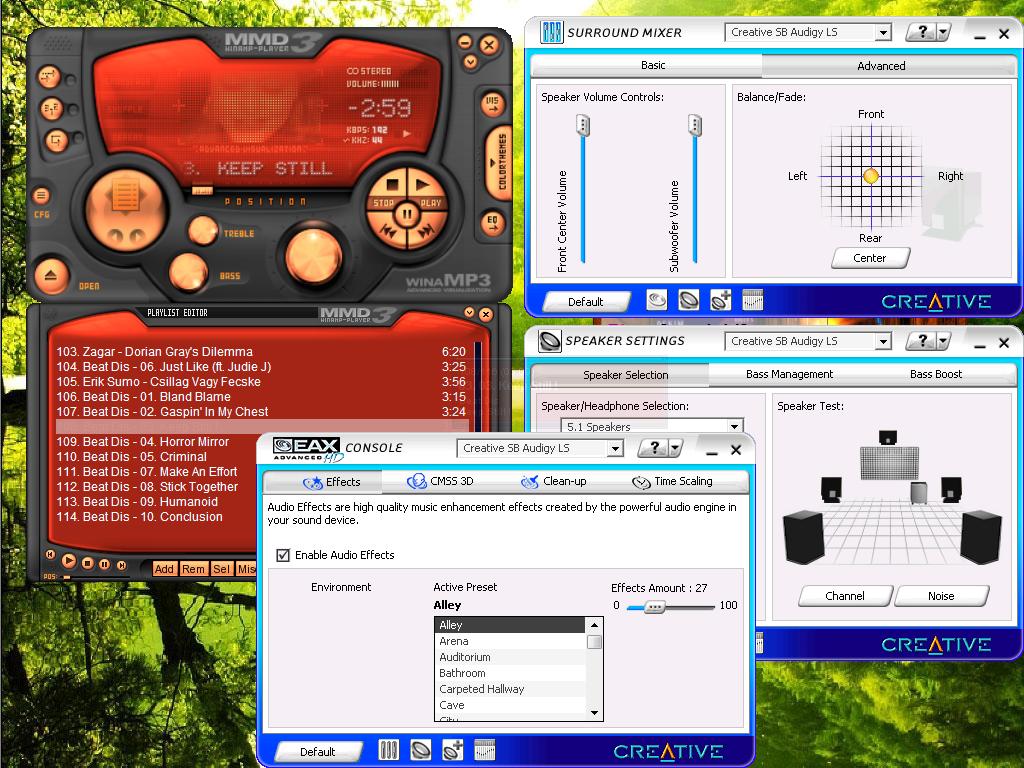Click down arrow of preset list scrollbar
This screenshot has width=1024, height=768.
tap(594, 713)
